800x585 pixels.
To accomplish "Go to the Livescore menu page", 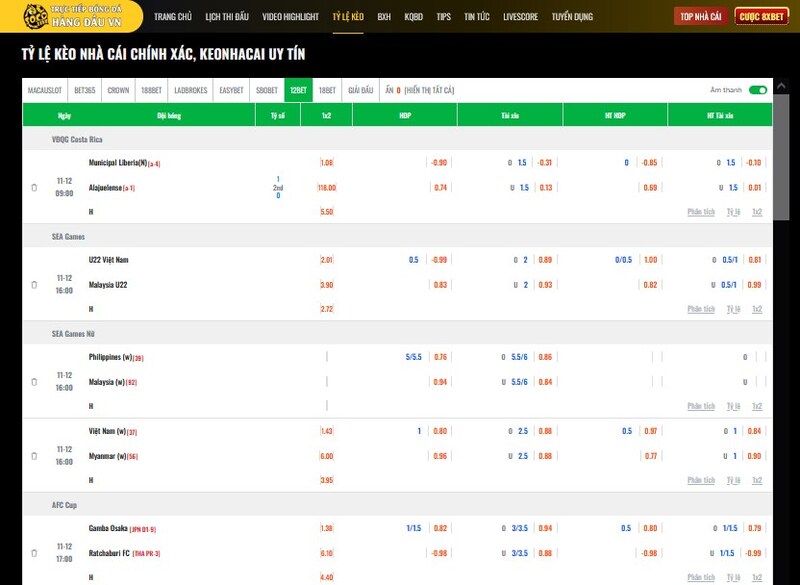I will tap(520, 17).
